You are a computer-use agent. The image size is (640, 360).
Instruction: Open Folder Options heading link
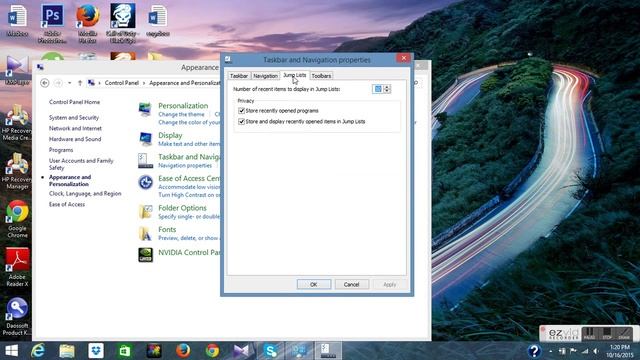click(x=182, y=208)
